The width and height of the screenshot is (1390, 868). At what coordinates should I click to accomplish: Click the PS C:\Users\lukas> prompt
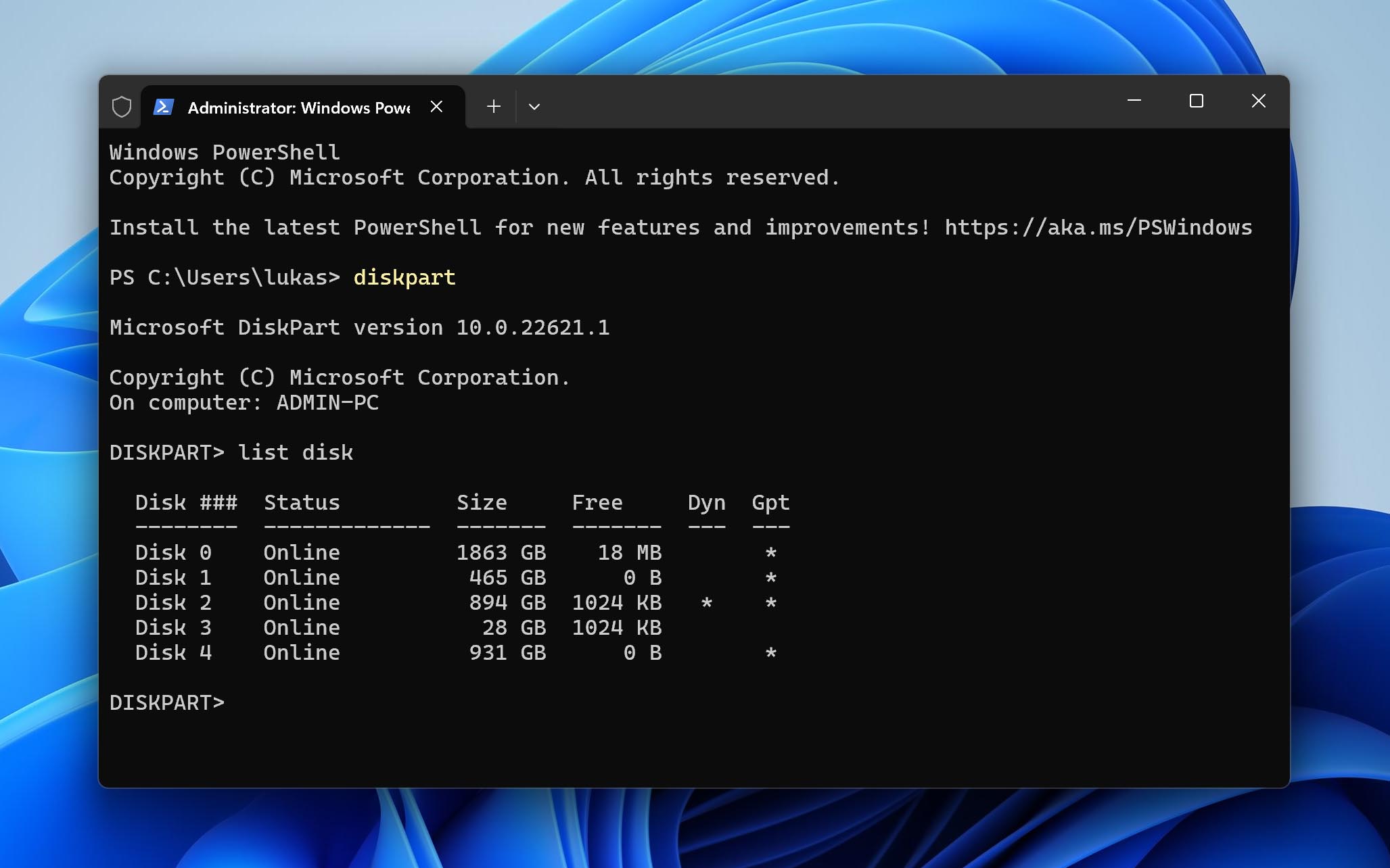coord(225,278)
